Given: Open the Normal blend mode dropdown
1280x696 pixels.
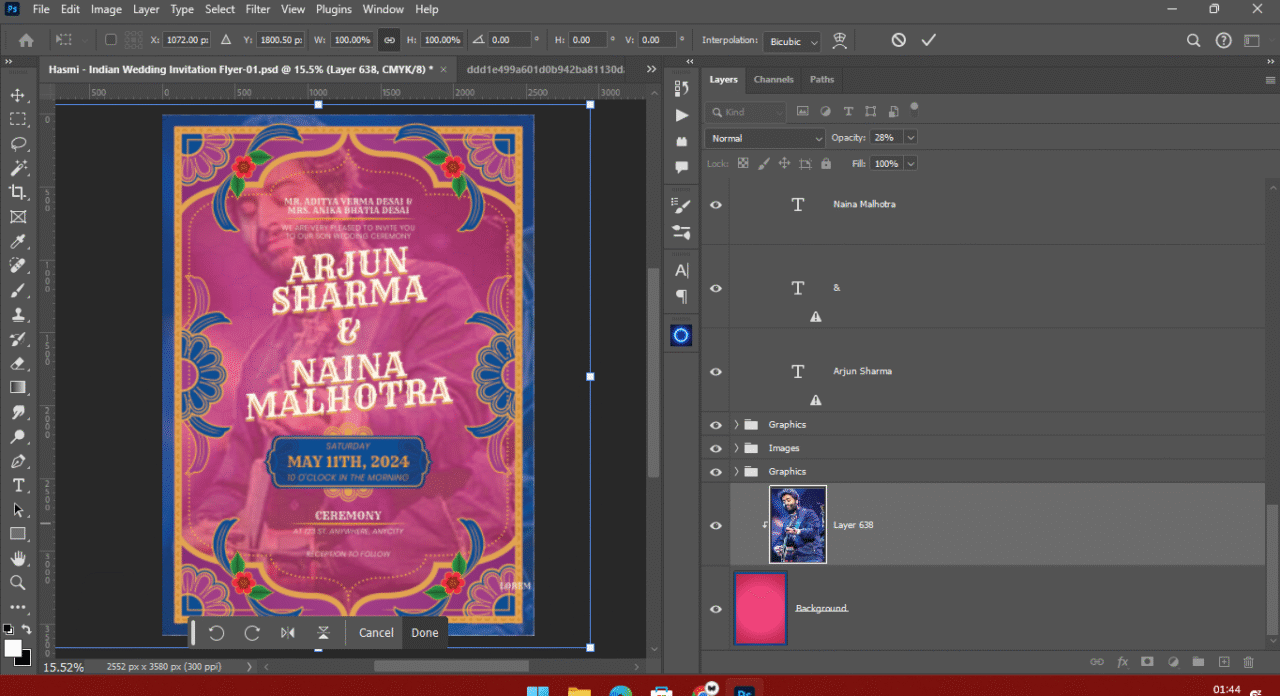Looking at the screenshot, I should (x=765, y=138).
